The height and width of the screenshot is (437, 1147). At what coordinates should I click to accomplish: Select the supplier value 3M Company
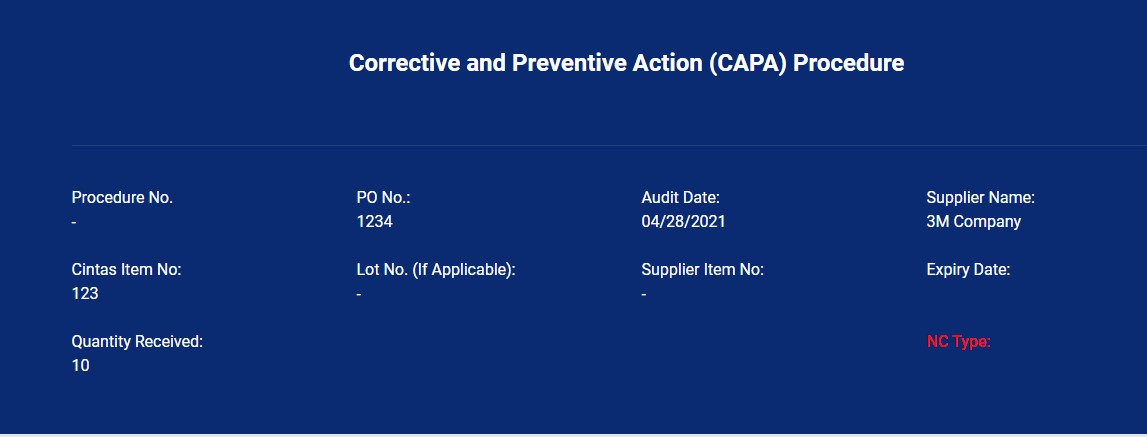[973, 222]
